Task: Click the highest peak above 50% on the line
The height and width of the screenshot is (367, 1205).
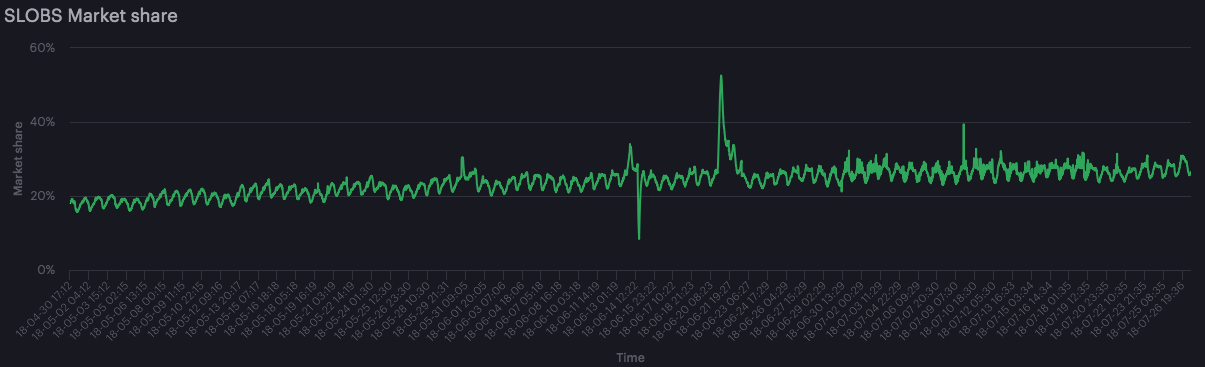Action: [x=721, y=76]
